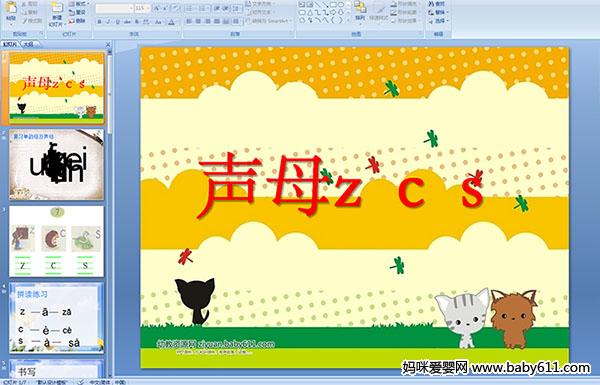Open the Arrange objects button
The image size is (600, 385).
pyautogui.click(x=360, y=11)
